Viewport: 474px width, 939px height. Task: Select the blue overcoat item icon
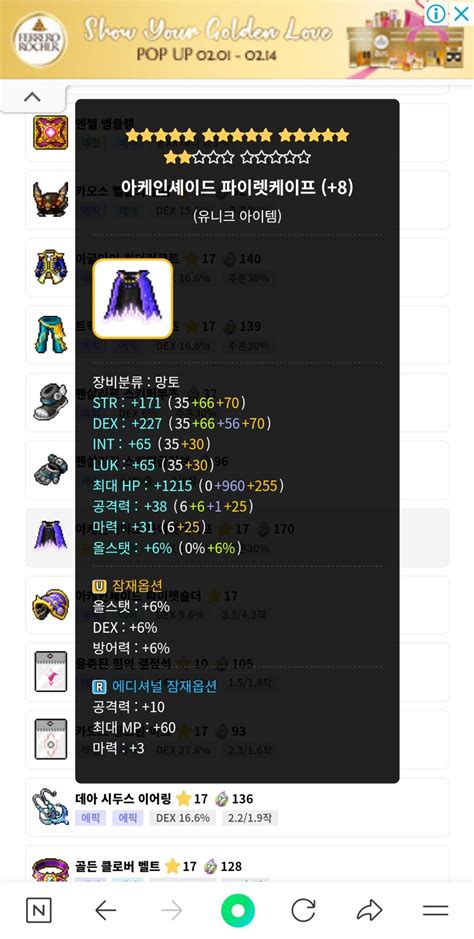[50, 267]
